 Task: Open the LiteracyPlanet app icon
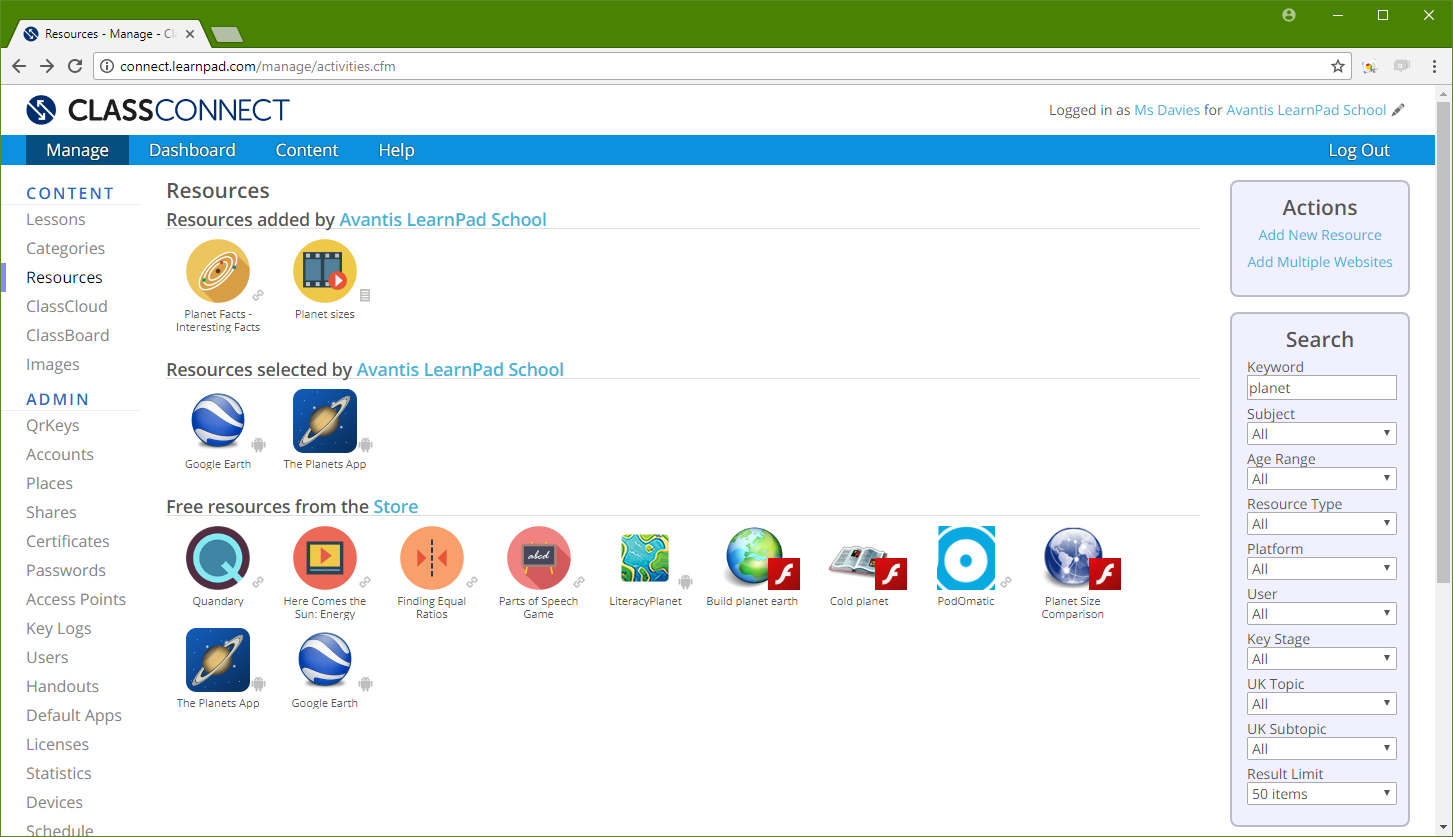coord(645,558)
